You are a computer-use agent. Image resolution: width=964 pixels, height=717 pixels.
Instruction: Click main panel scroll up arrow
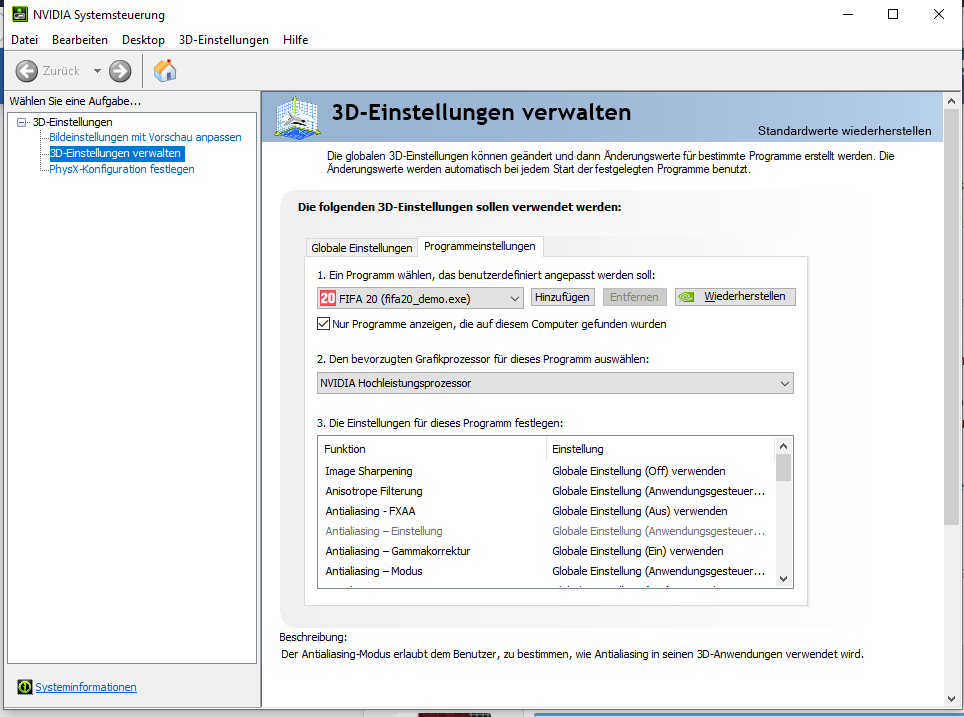point(952,101)
